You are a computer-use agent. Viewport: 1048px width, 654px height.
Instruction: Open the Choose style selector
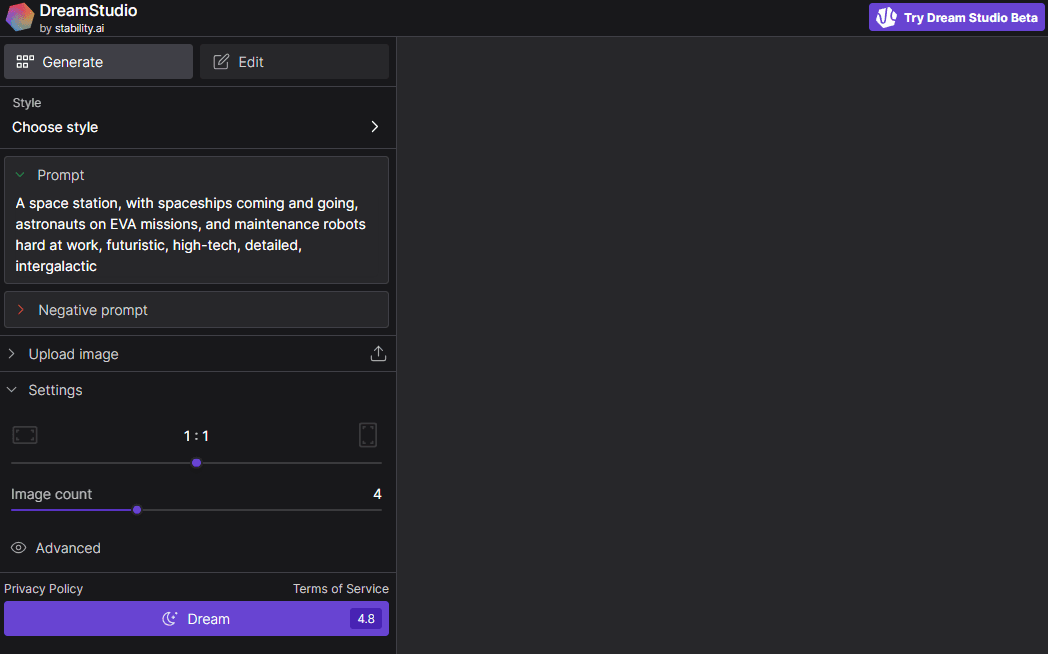196,127
